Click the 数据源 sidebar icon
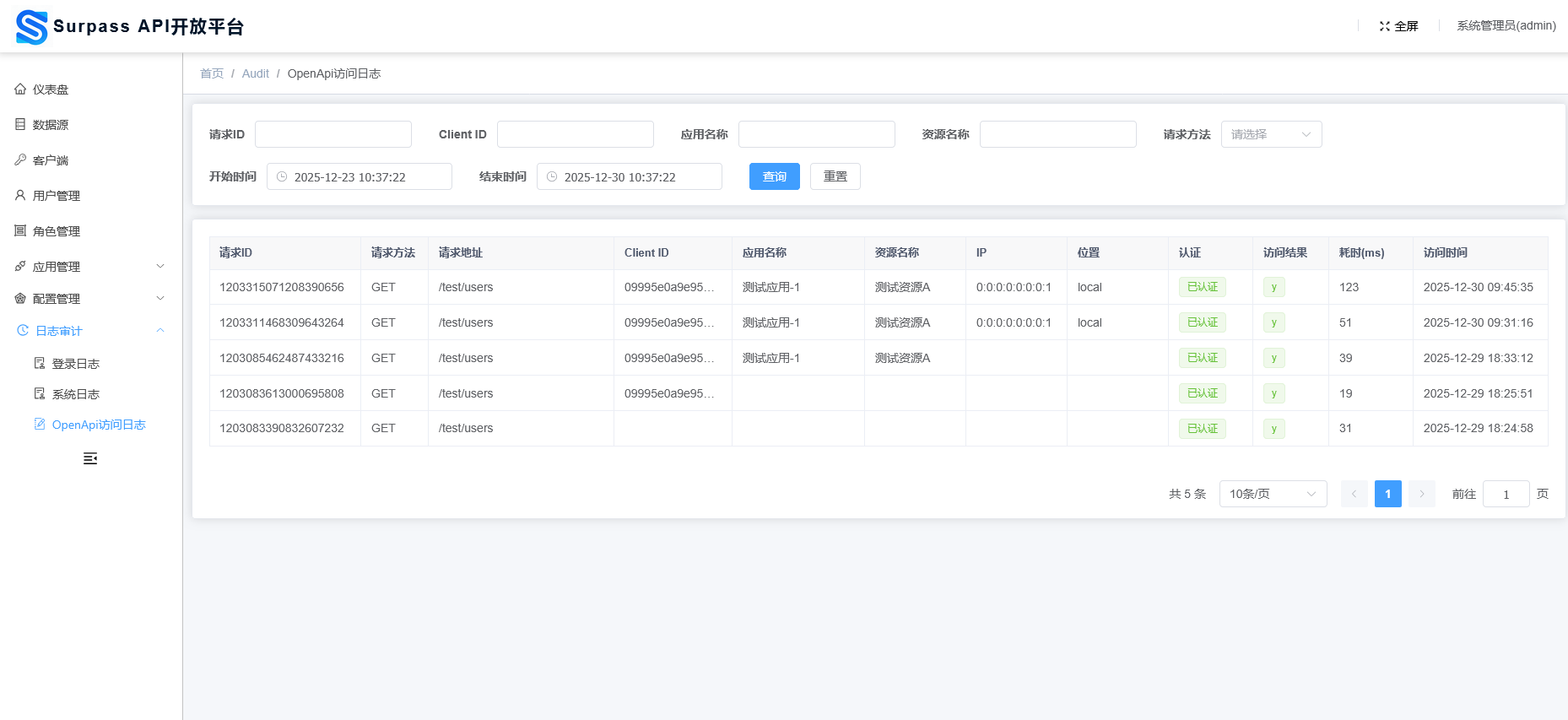This screenshot has width=1568, height=720. pyautogui.click(x=20, y=124)
